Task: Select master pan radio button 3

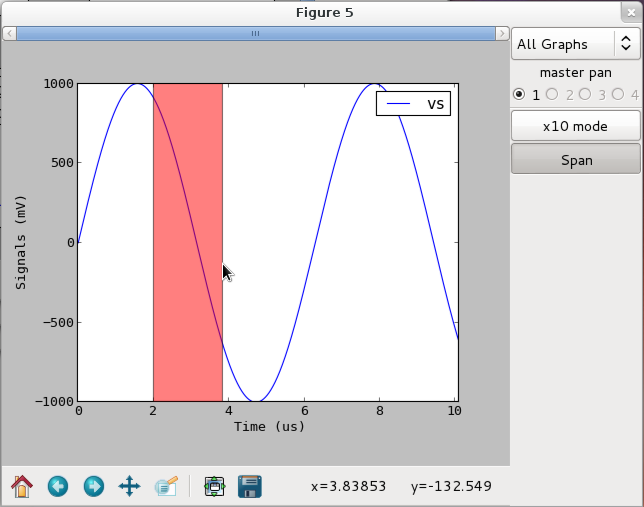Action: click(585, 94)
